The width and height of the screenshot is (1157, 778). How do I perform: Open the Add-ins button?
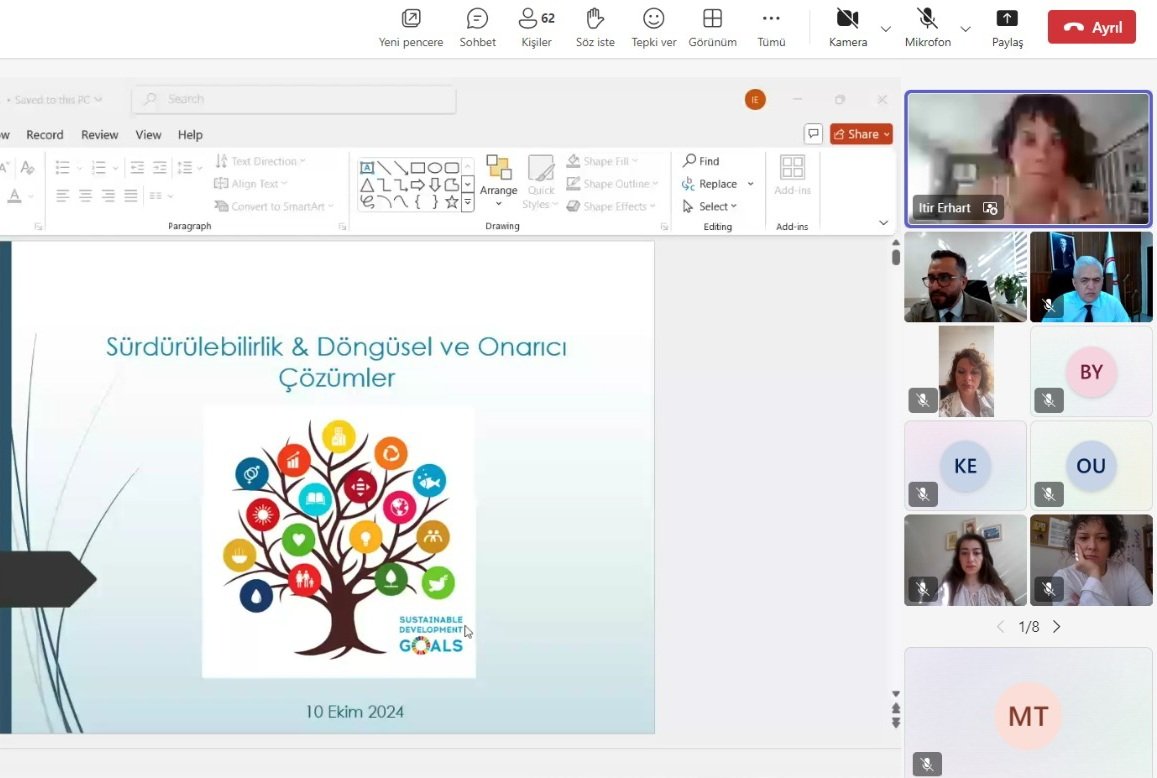792,176
